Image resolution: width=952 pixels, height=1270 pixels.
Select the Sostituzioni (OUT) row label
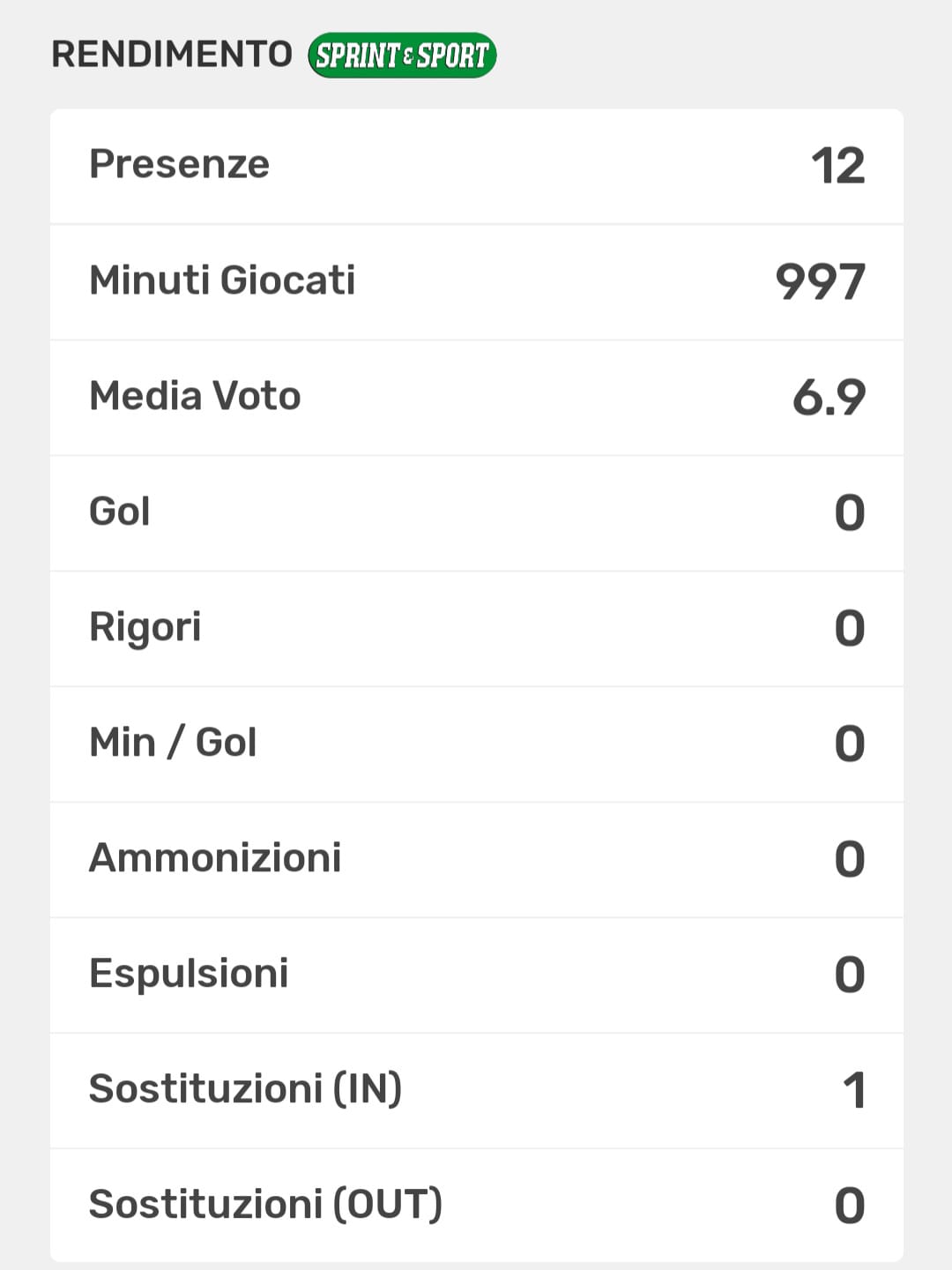pyautogui.click(x=265, y=1205)
